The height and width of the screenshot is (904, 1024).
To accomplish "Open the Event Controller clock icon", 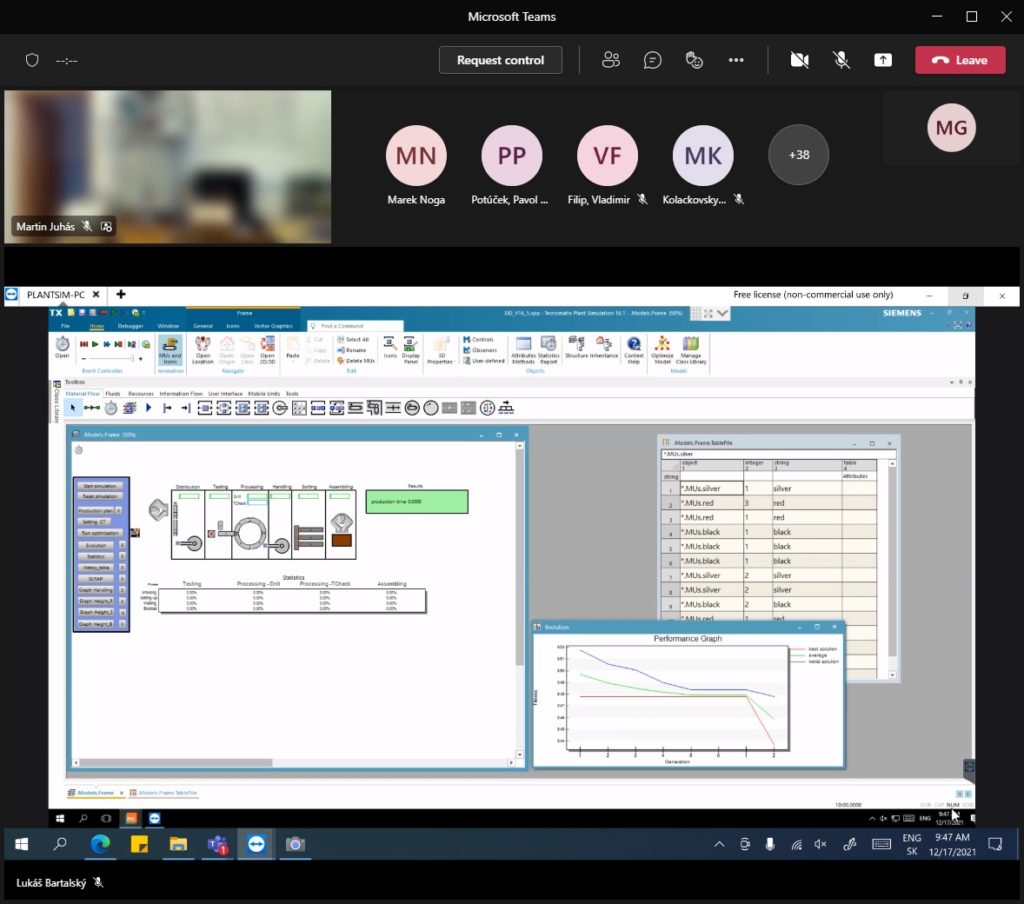I will [62, 344].
